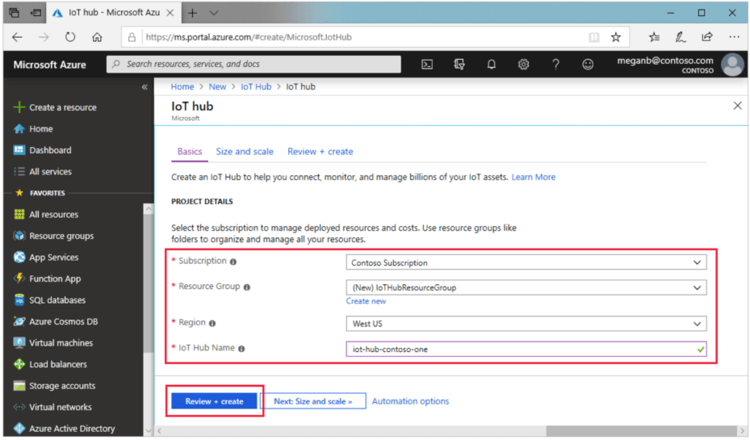
Task: Click the Dashboard icon in sidebar
Action: pos(19,150)
